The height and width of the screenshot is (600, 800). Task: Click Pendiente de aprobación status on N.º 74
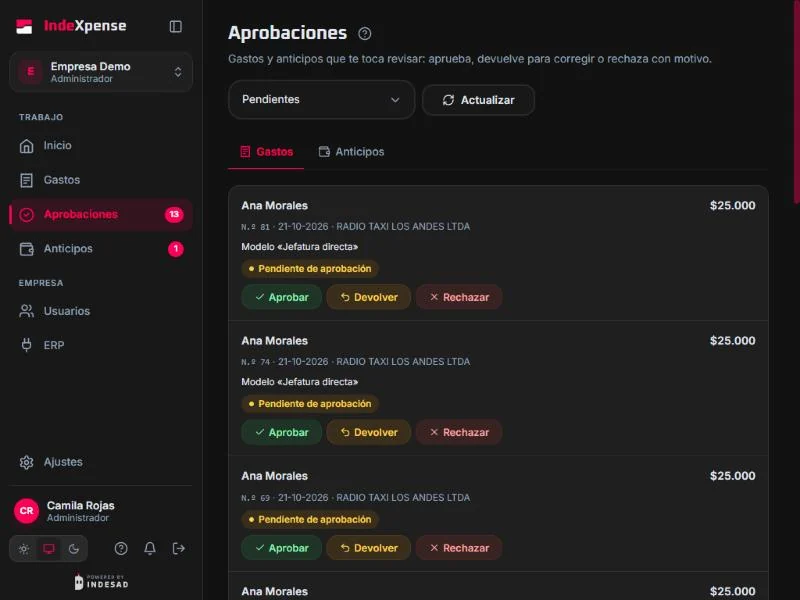pyautogui.click(x=310, y=404)
